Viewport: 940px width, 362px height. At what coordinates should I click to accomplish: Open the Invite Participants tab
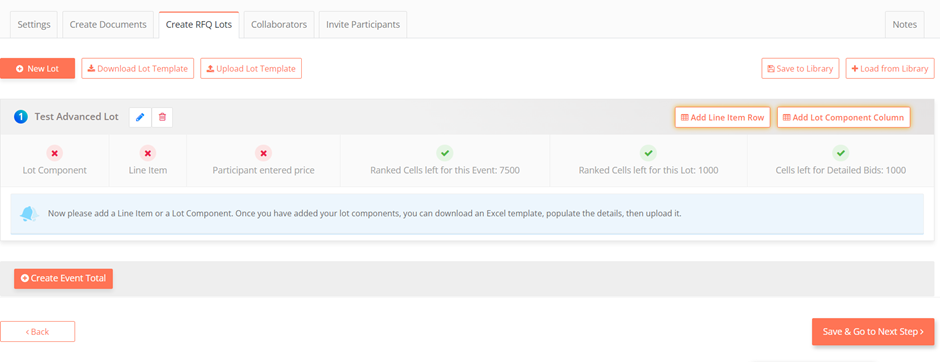[363, 25]
